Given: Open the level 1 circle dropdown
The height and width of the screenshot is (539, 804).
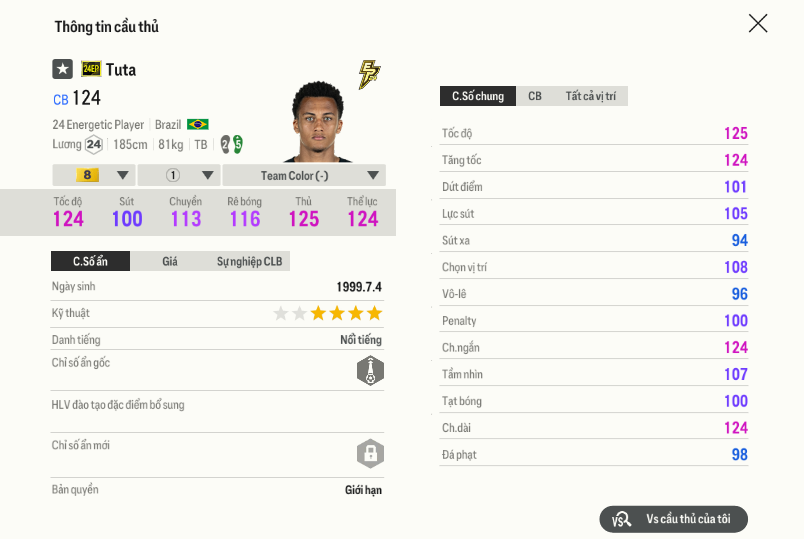Looking at the screenshot, I should point(178,175).
